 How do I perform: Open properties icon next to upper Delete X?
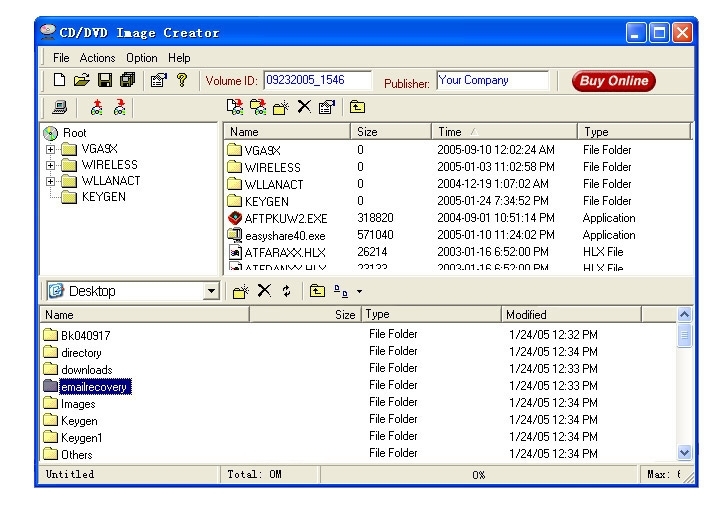327,108
